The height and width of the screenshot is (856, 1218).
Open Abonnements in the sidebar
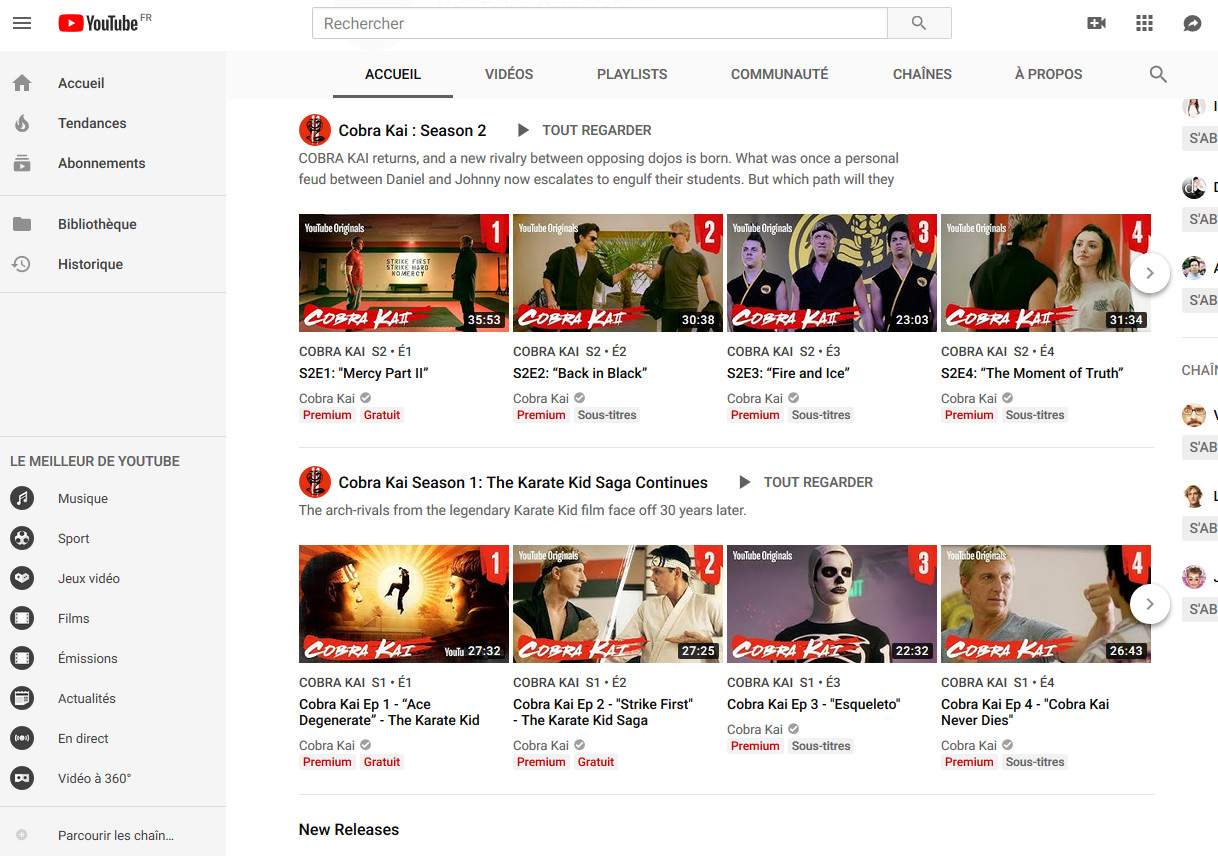[x=113, y=163]
